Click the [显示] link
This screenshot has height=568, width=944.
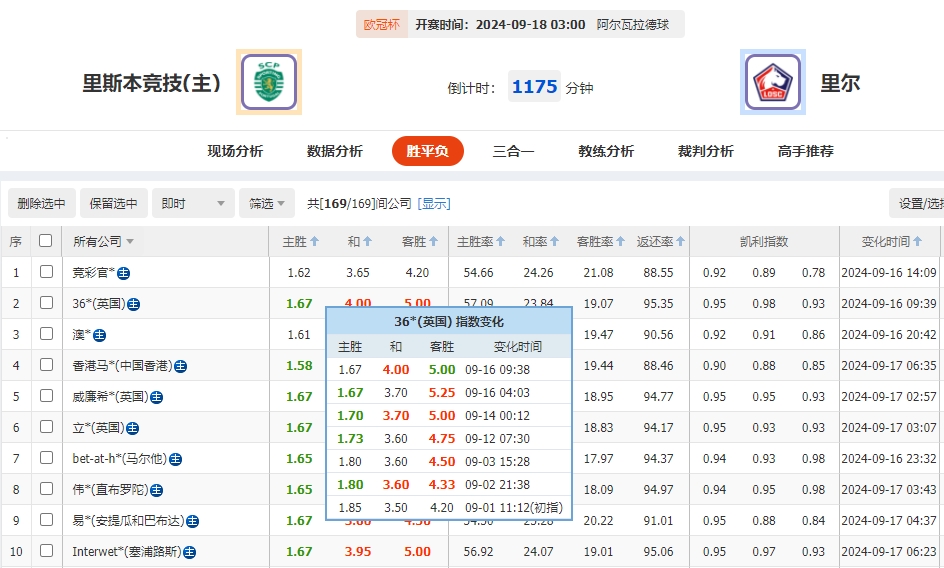[434, 203]
